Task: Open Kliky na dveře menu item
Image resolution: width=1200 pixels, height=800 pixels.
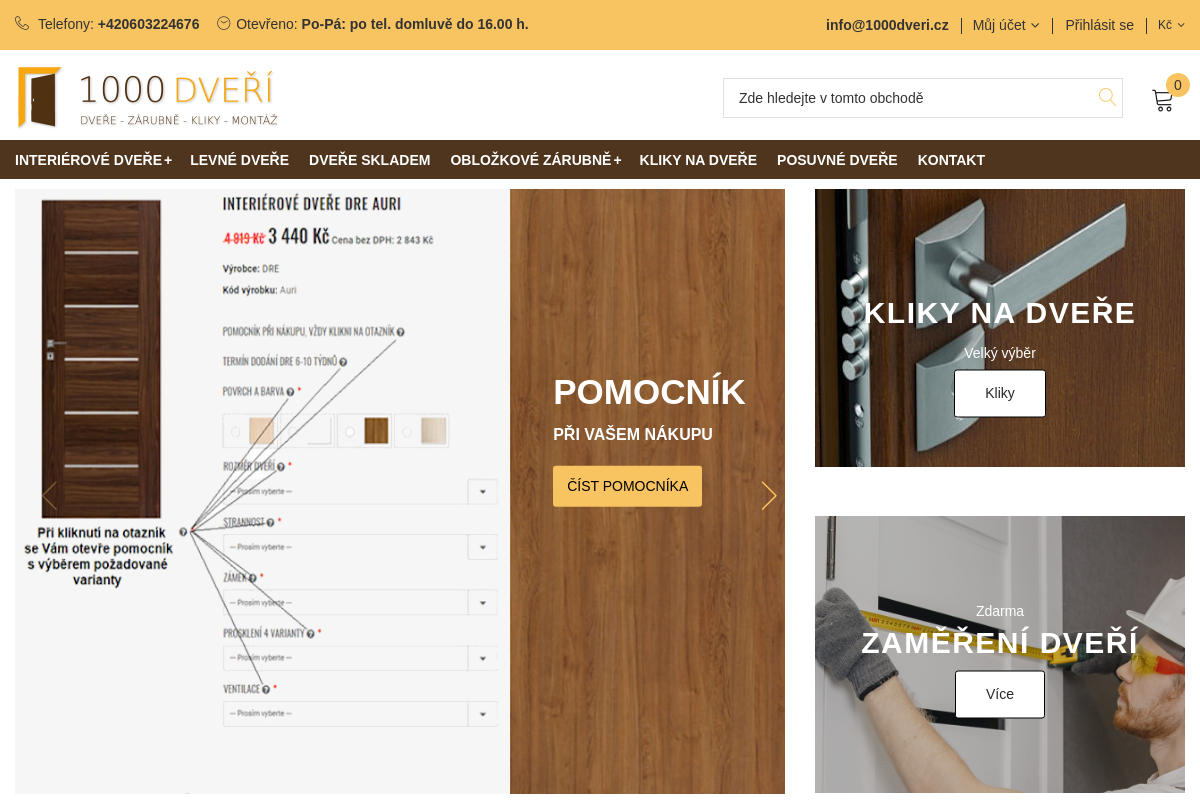Action: pos(698,160)
